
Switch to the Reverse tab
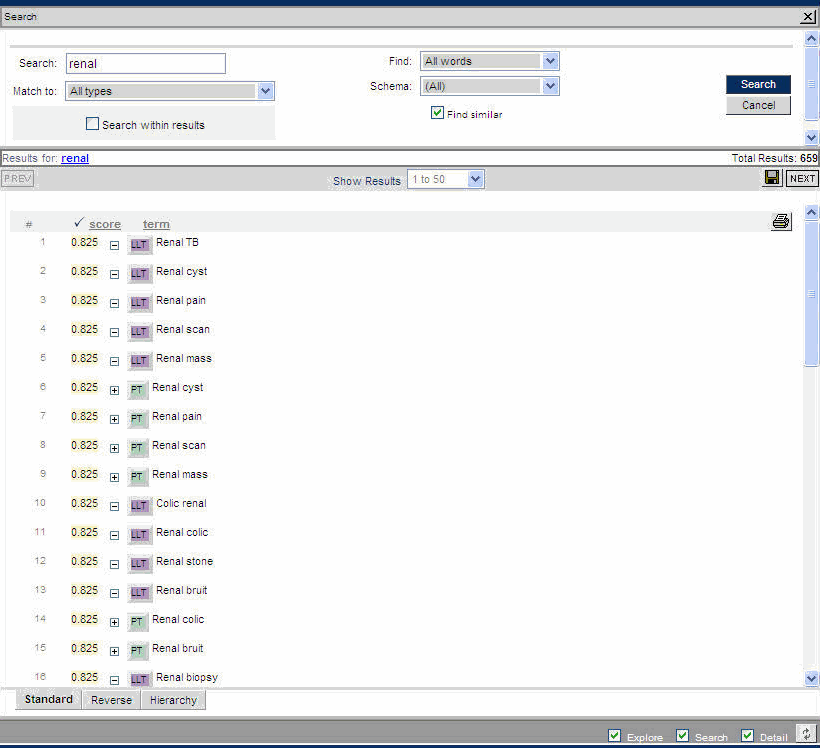click(x=111, y=700)
